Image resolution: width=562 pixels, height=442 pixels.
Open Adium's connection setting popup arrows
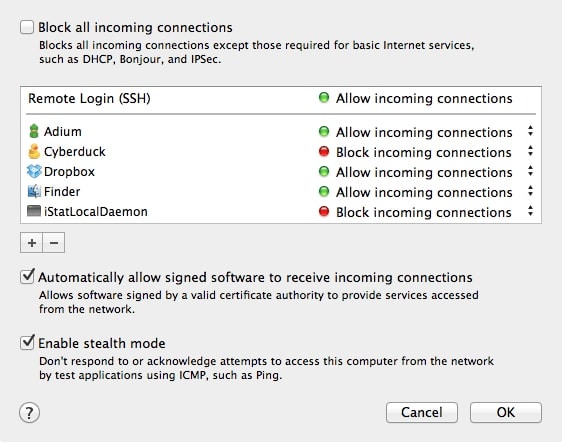click(x=530, y=131)
